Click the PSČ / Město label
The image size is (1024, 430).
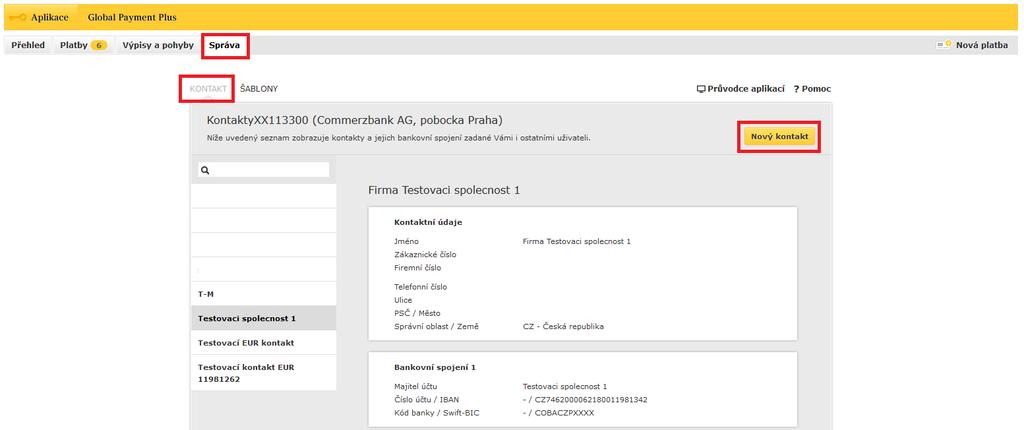(x=417, y=313)
